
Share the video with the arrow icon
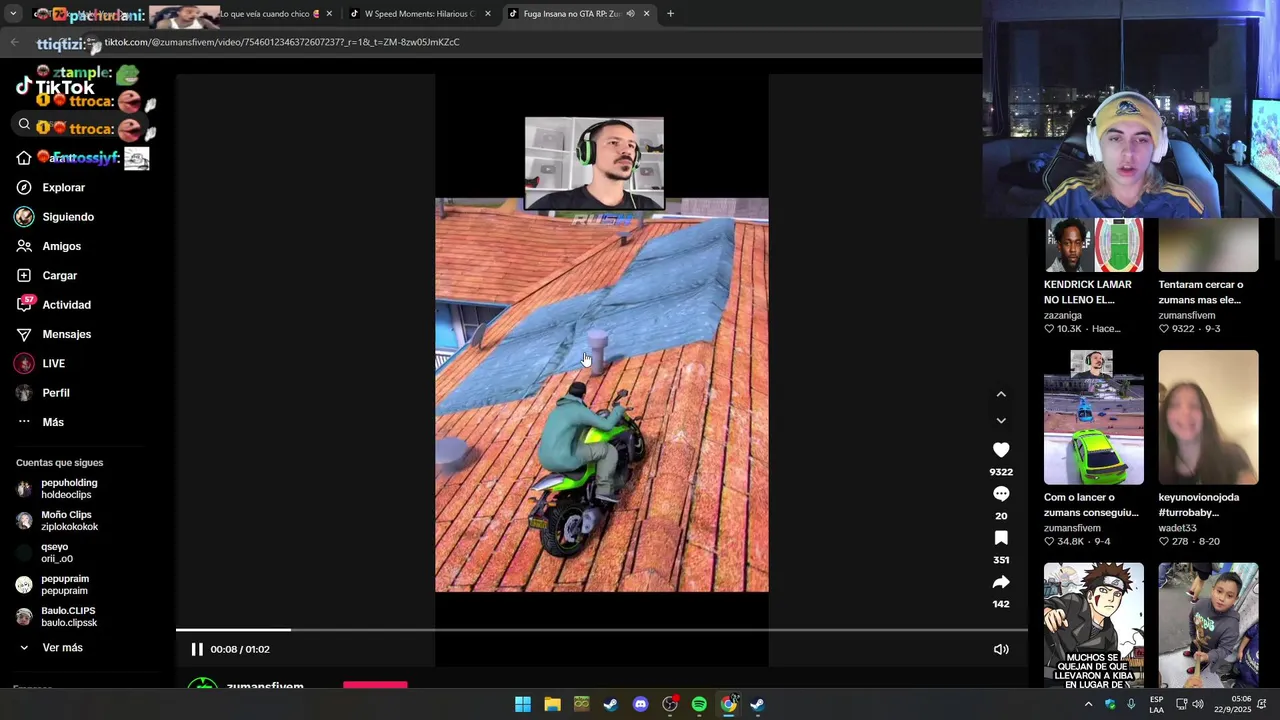click(1001, 582)
